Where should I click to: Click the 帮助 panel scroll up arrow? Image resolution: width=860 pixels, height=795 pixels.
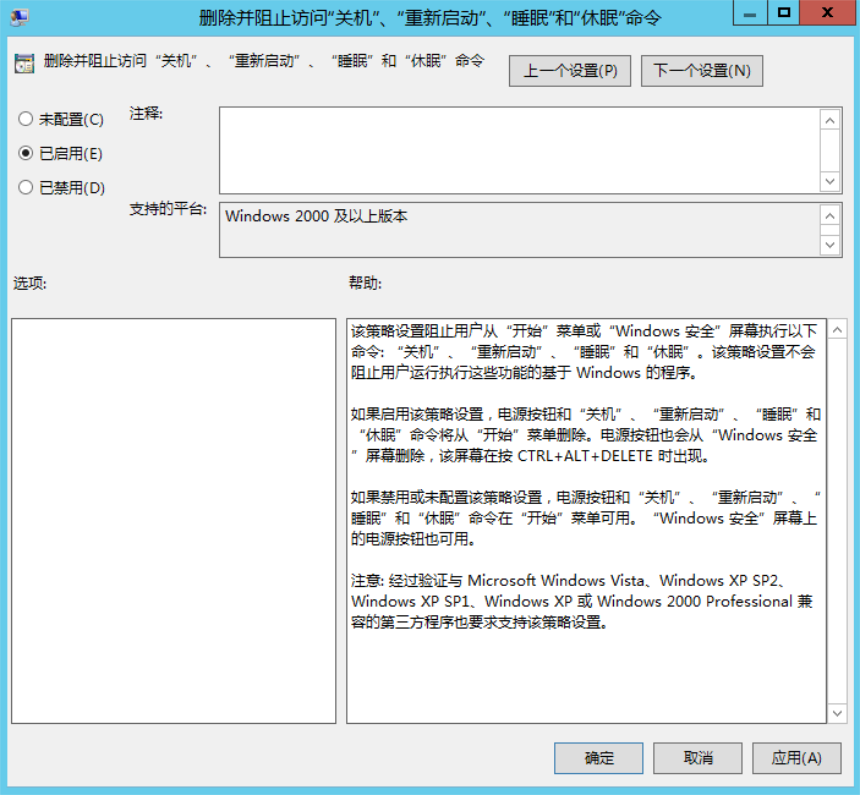click(837, 330)
